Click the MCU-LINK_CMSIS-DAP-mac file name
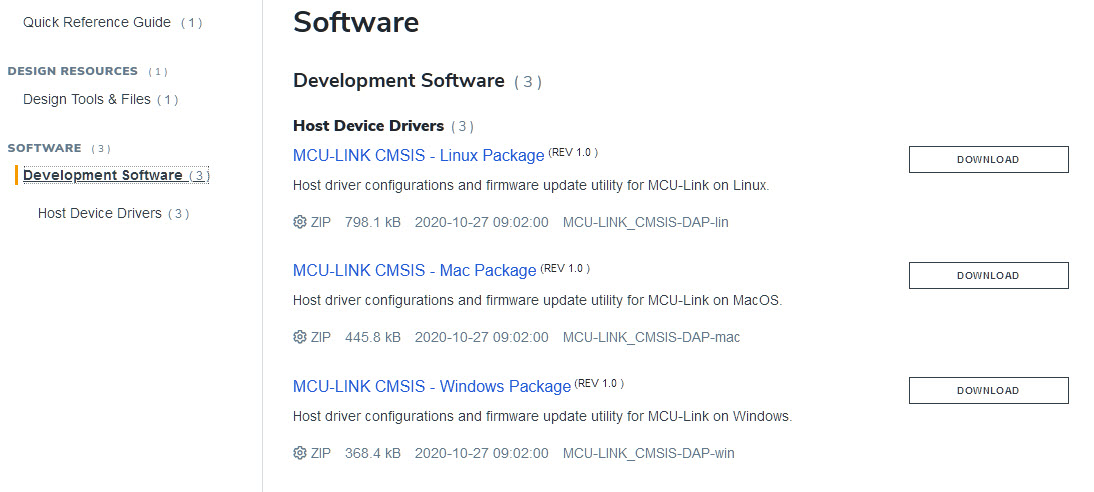 pos(651,337)
